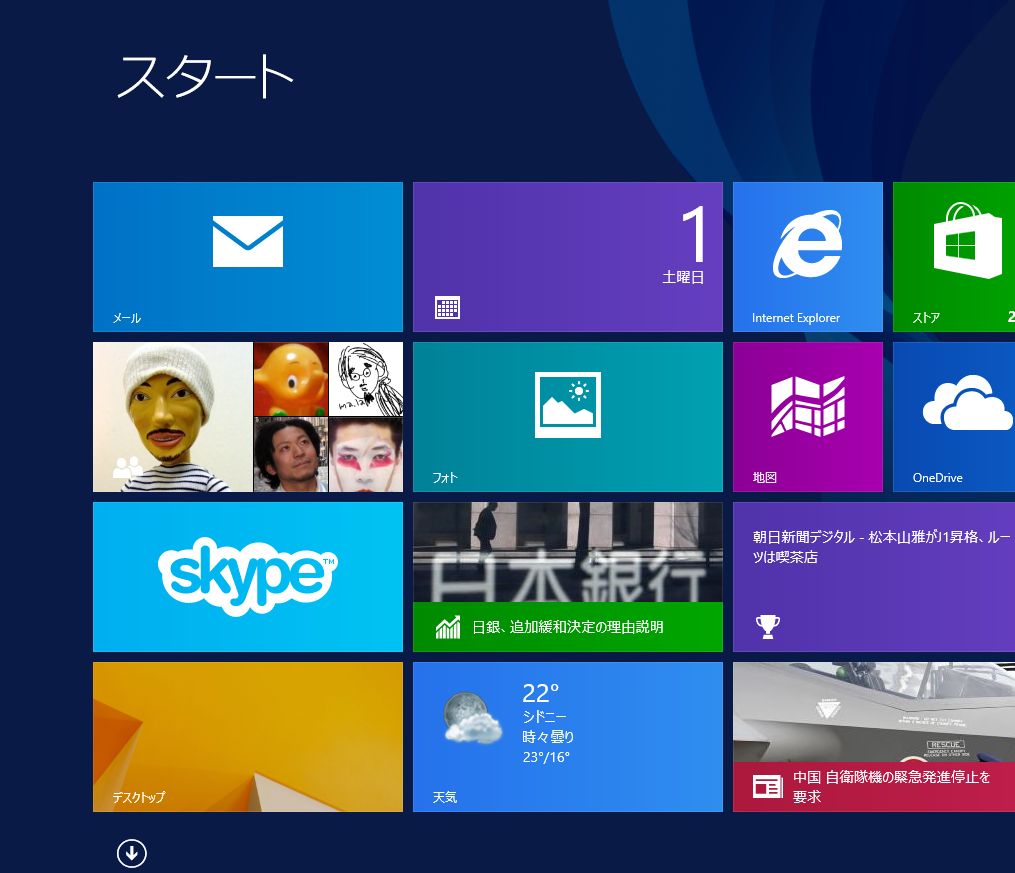
Task: Open the Maps (地図) tile
Action: point(808,417)
